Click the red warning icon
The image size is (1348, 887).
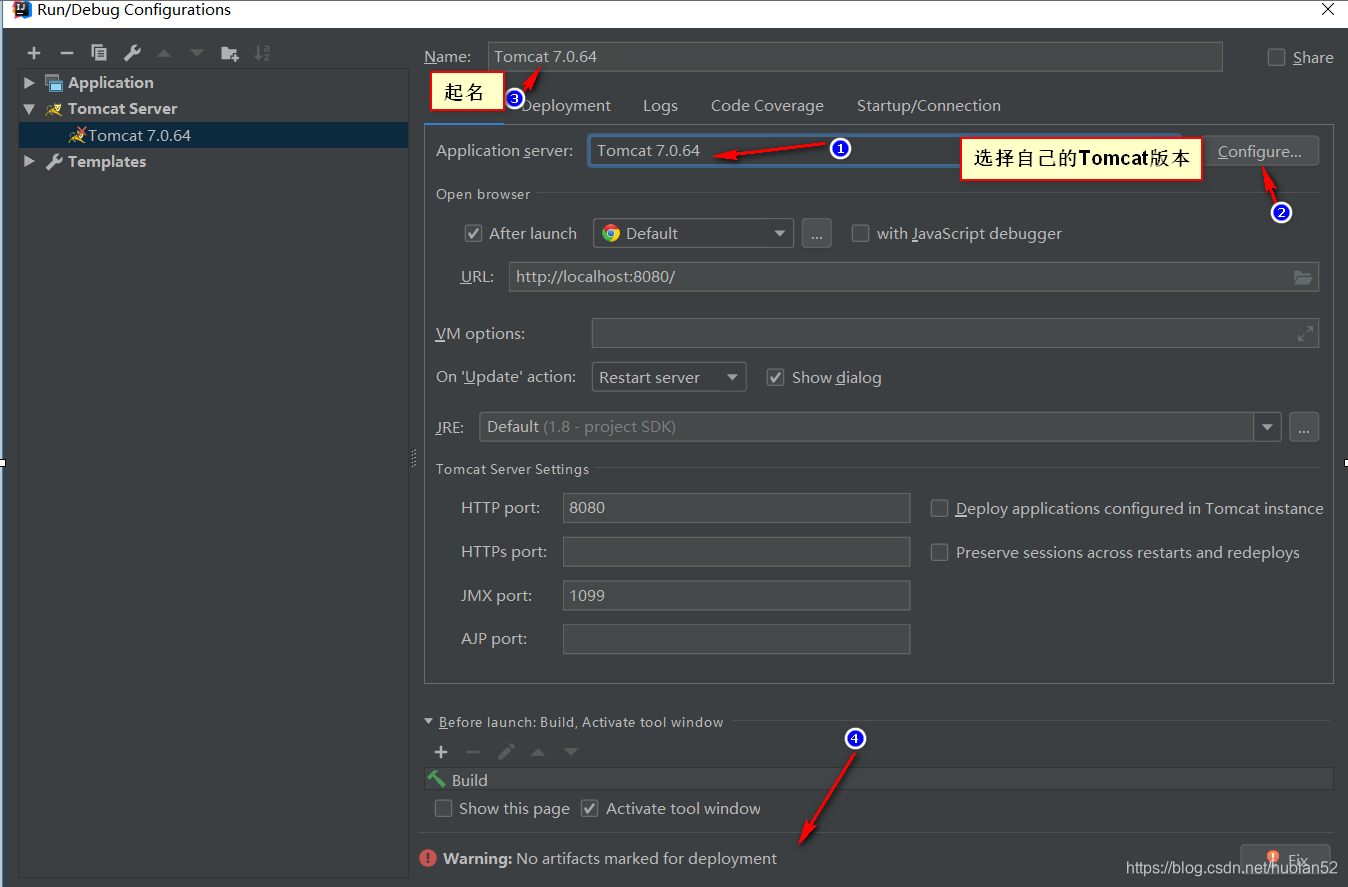428,858
